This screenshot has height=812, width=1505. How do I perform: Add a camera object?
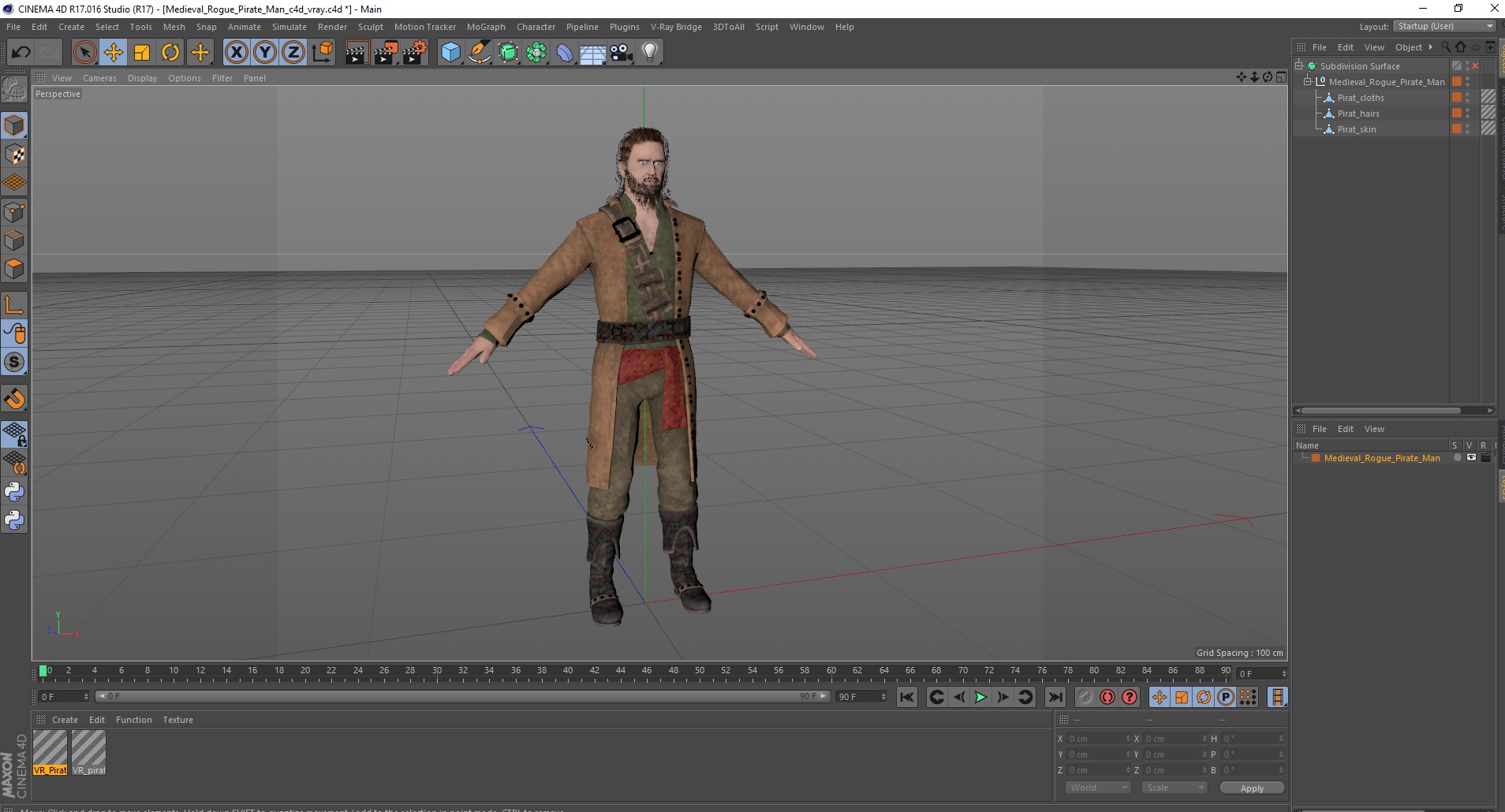[x=622, y=53]
